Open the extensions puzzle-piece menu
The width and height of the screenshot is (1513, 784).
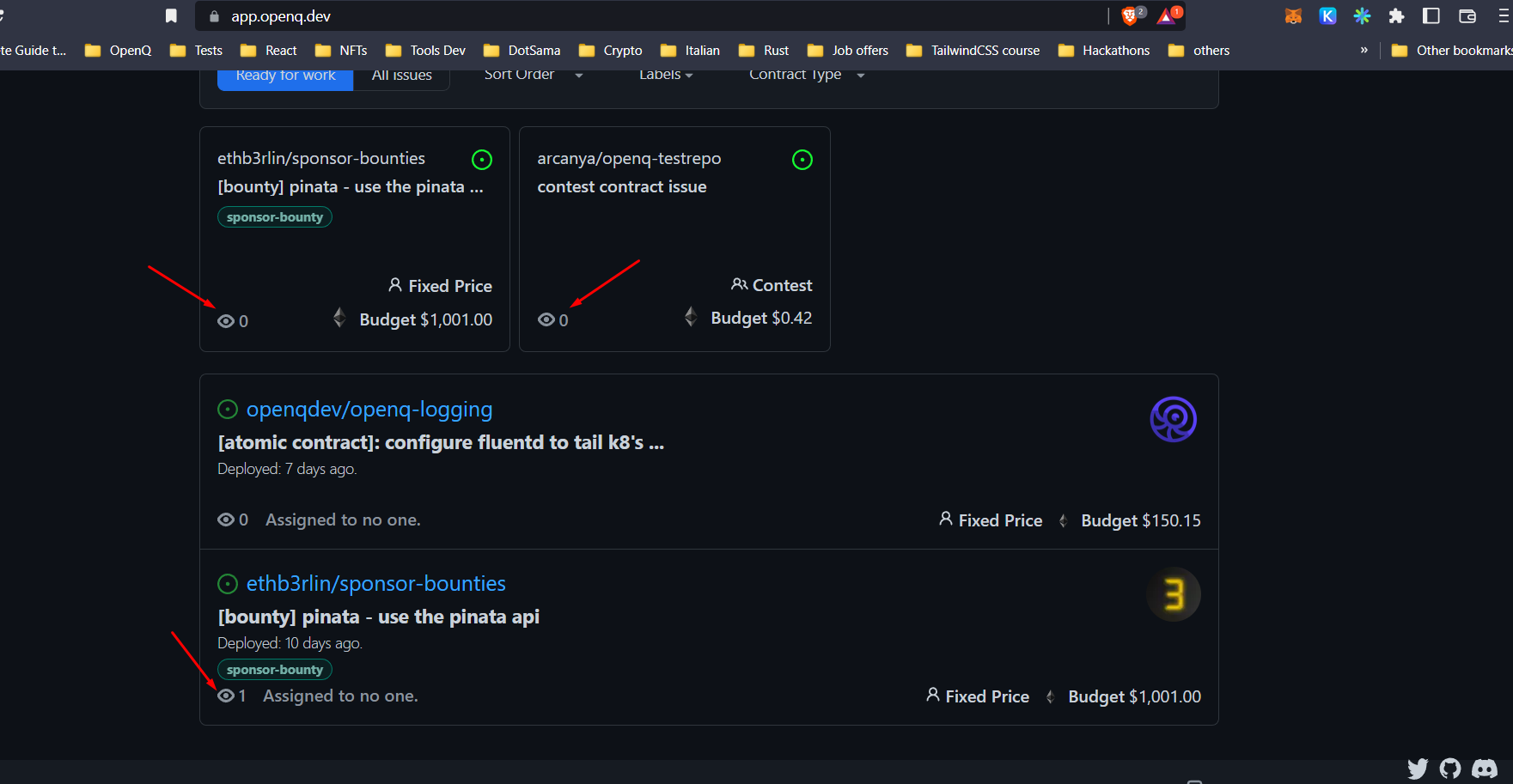[x=1396, y=16]
